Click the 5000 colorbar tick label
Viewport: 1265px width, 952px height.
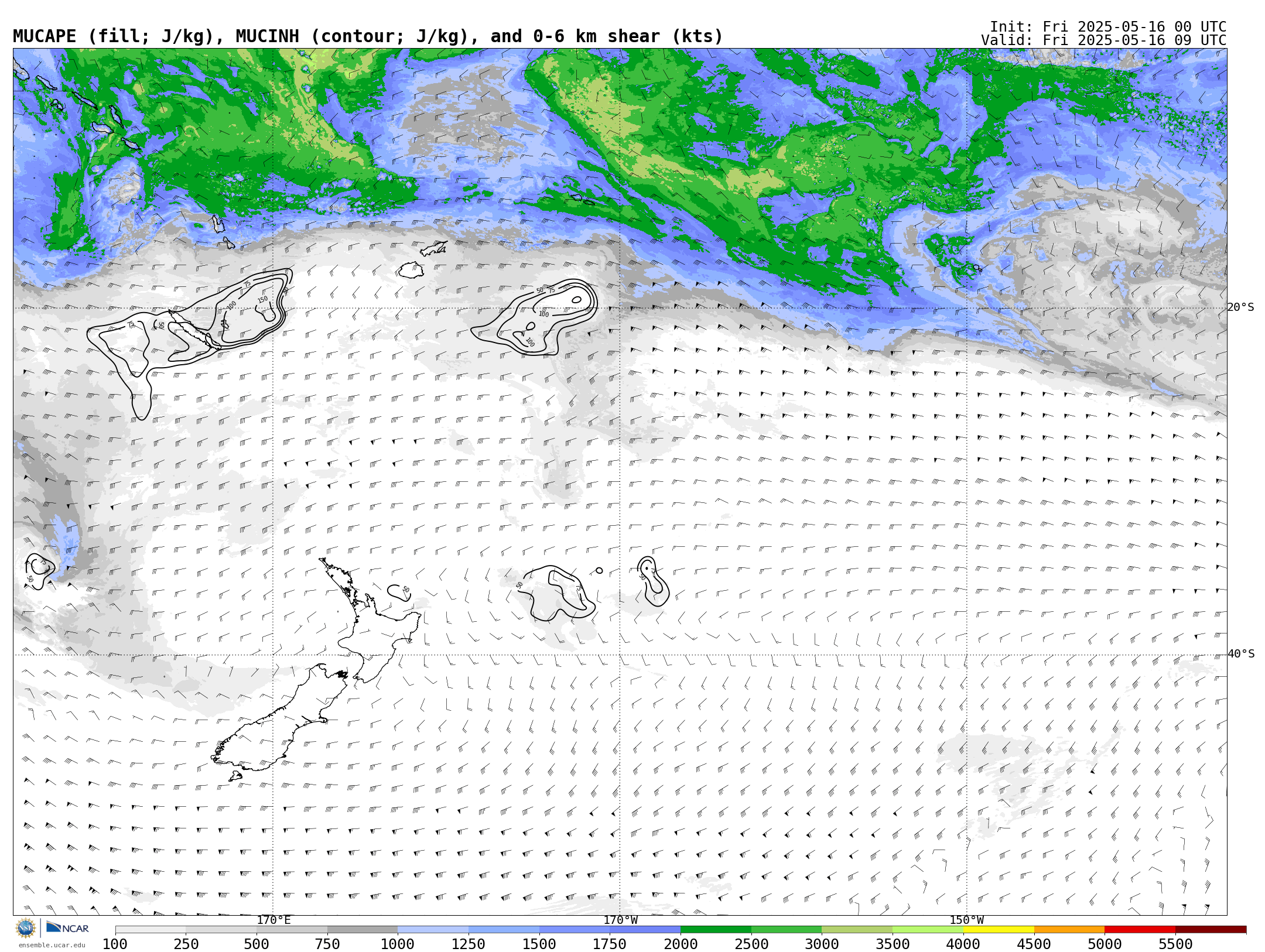click(1105, 944)
